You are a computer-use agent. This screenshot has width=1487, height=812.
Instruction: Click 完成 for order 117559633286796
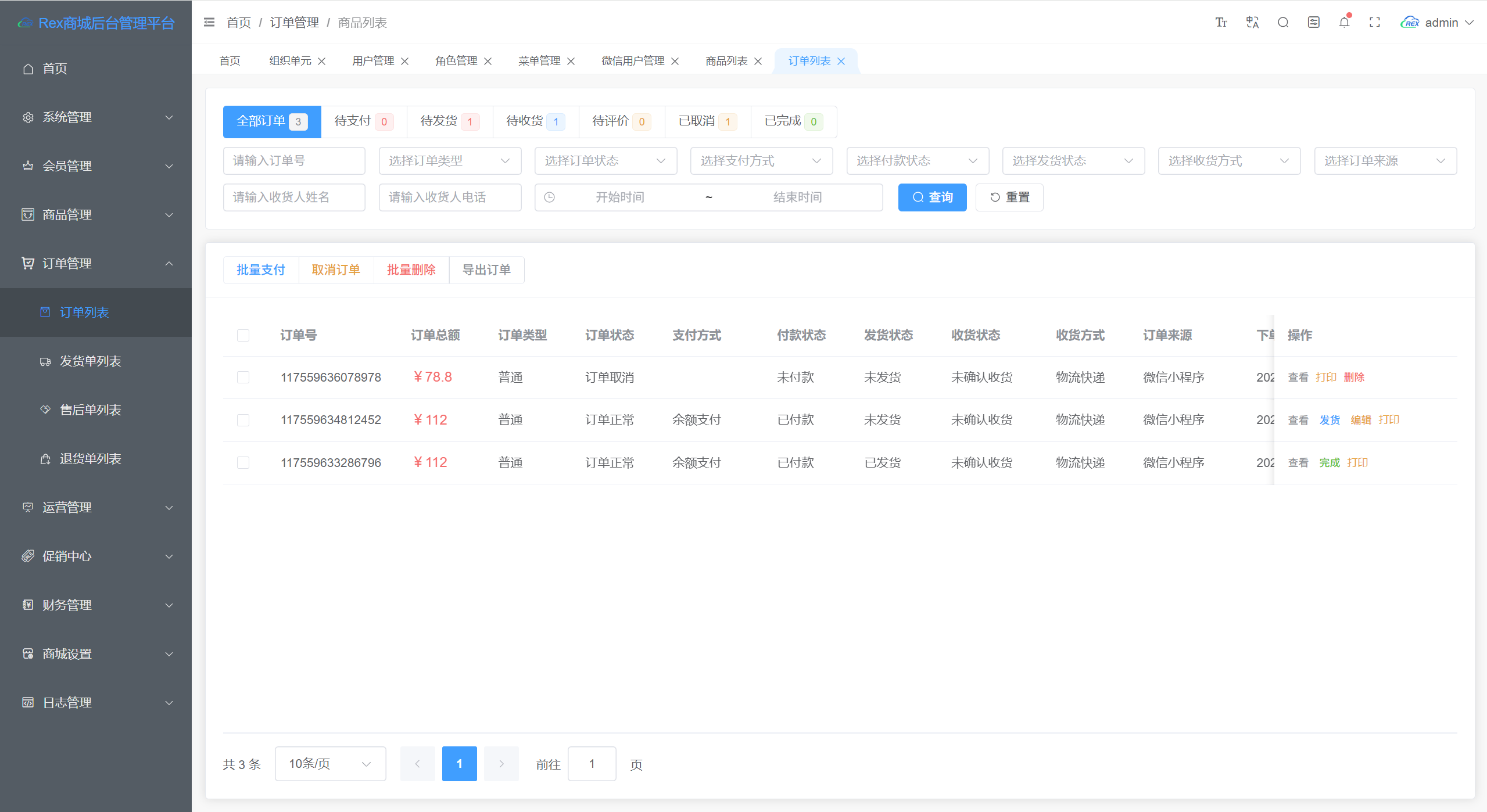coord(1330,463)
